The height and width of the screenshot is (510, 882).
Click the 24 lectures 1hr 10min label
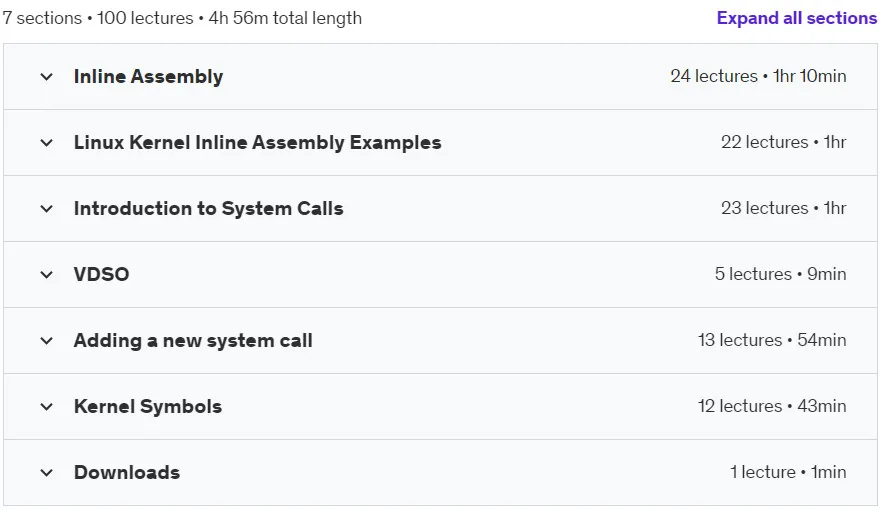pyautogui.click(x=758, y=76)
